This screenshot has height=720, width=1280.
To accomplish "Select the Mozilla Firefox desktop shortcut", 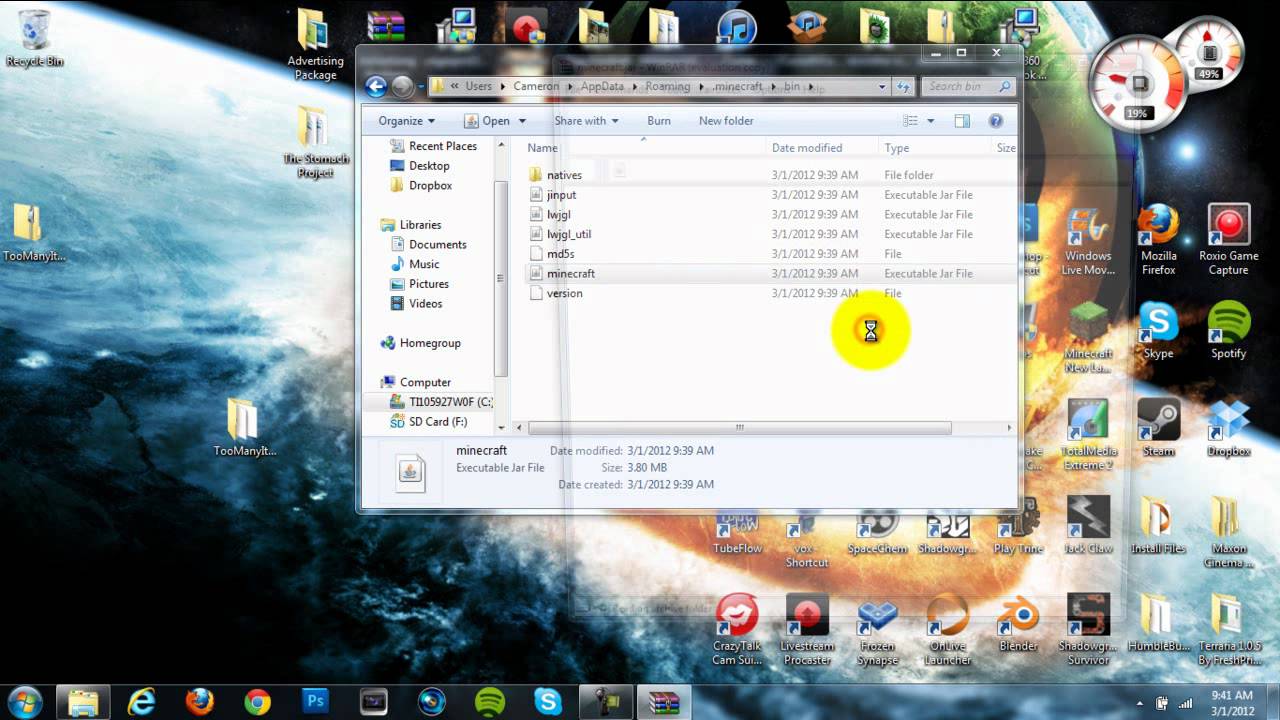I will [x=1159, y=241].
